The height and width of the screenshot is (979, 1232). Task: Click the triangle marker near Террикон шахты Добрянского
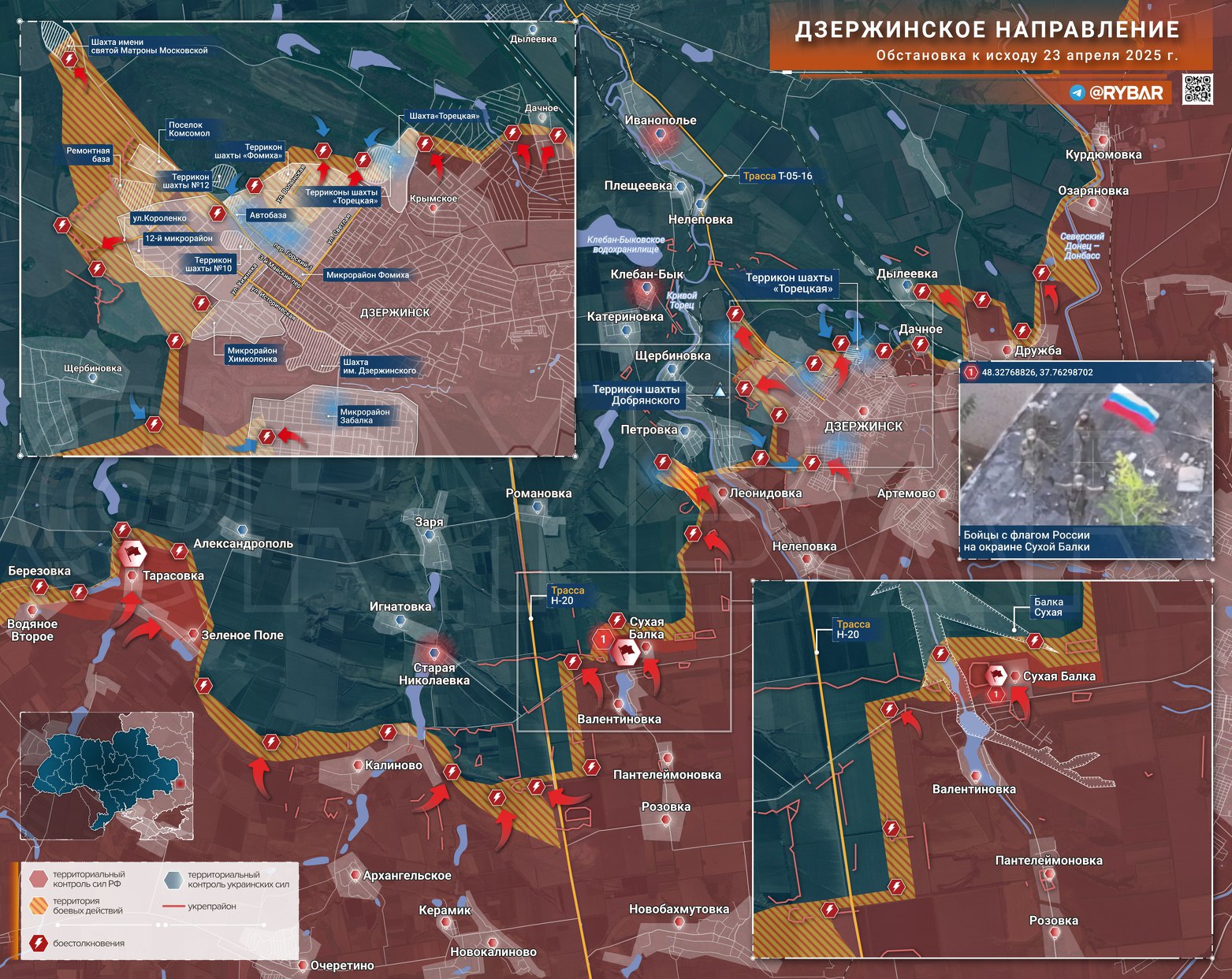(x=719, y=392)
